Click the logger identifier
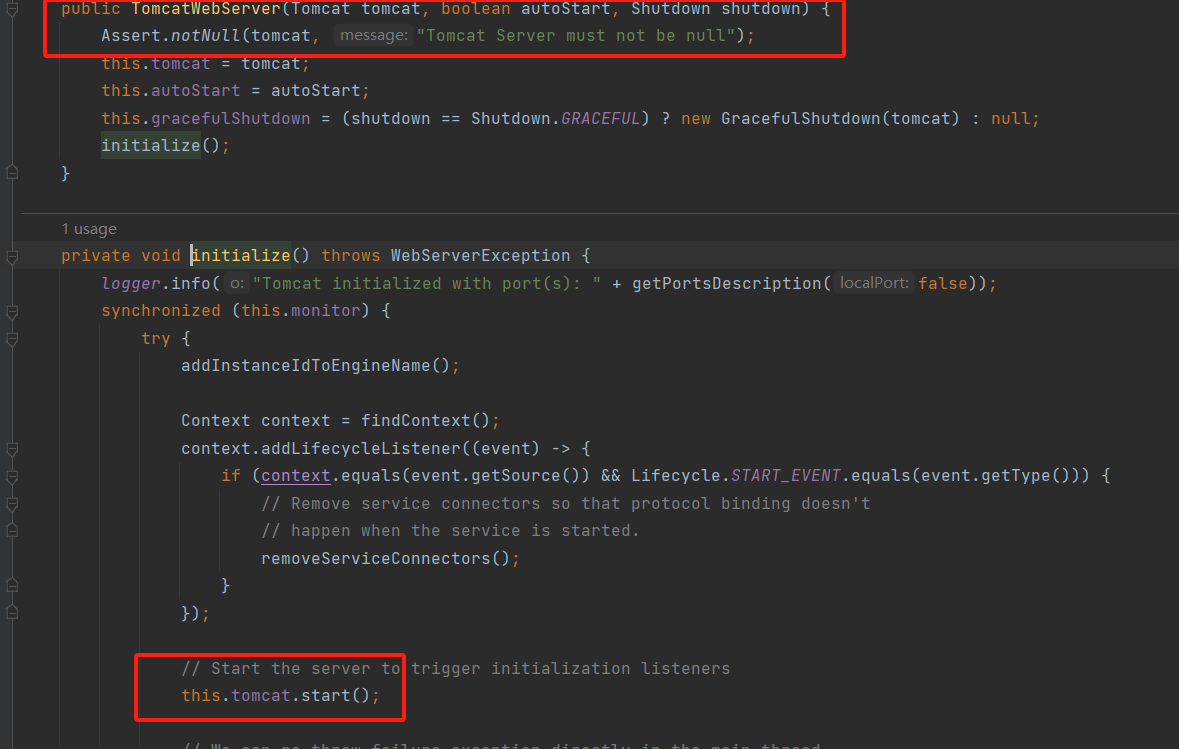The image size is (1179, 749). pyautogui.click(x=131, y=284)
